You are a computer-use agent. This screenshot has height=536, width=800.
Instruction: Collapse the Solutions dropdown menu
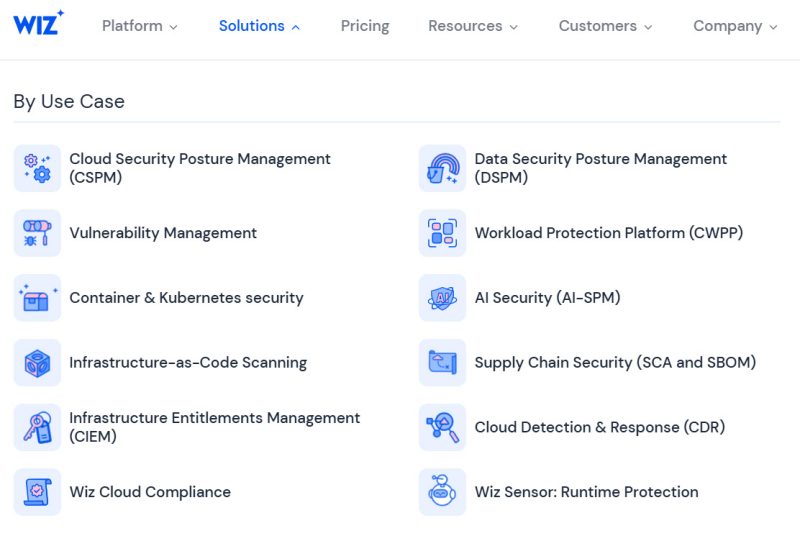click(x=259, y=26)
